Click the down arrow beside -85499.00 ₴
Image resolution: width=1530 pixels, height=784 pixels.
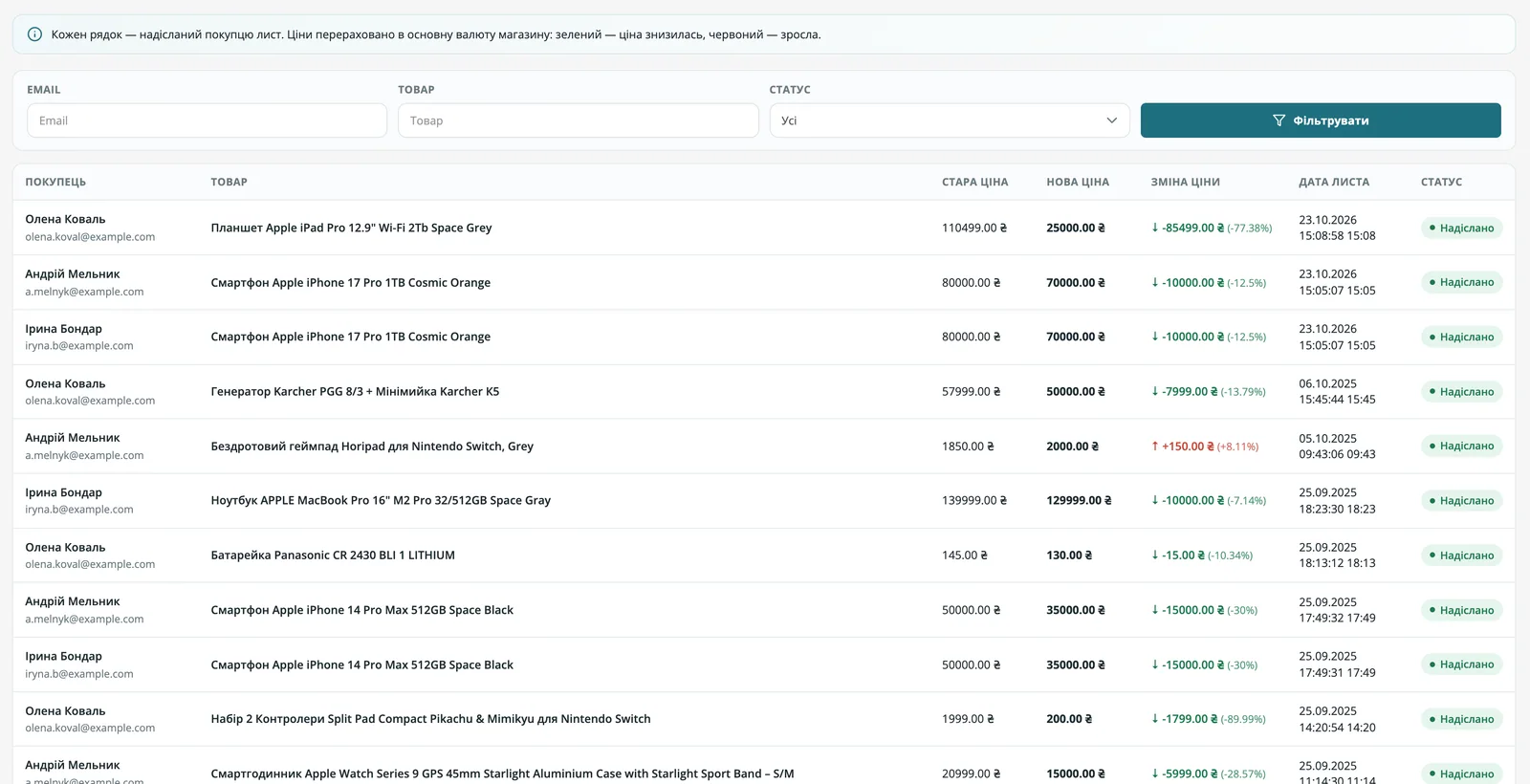coord(1155,228)
